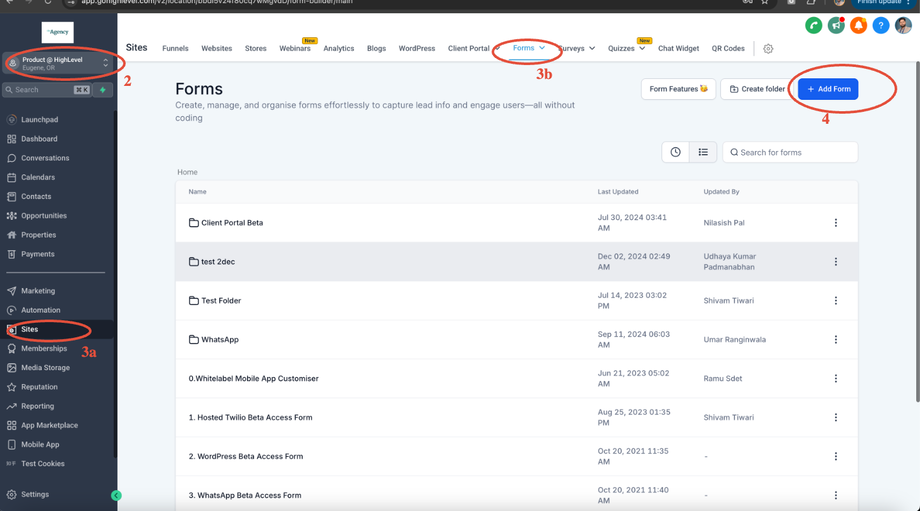
Task: Expand the Forms tab dropdown
Action: point(542,48)
